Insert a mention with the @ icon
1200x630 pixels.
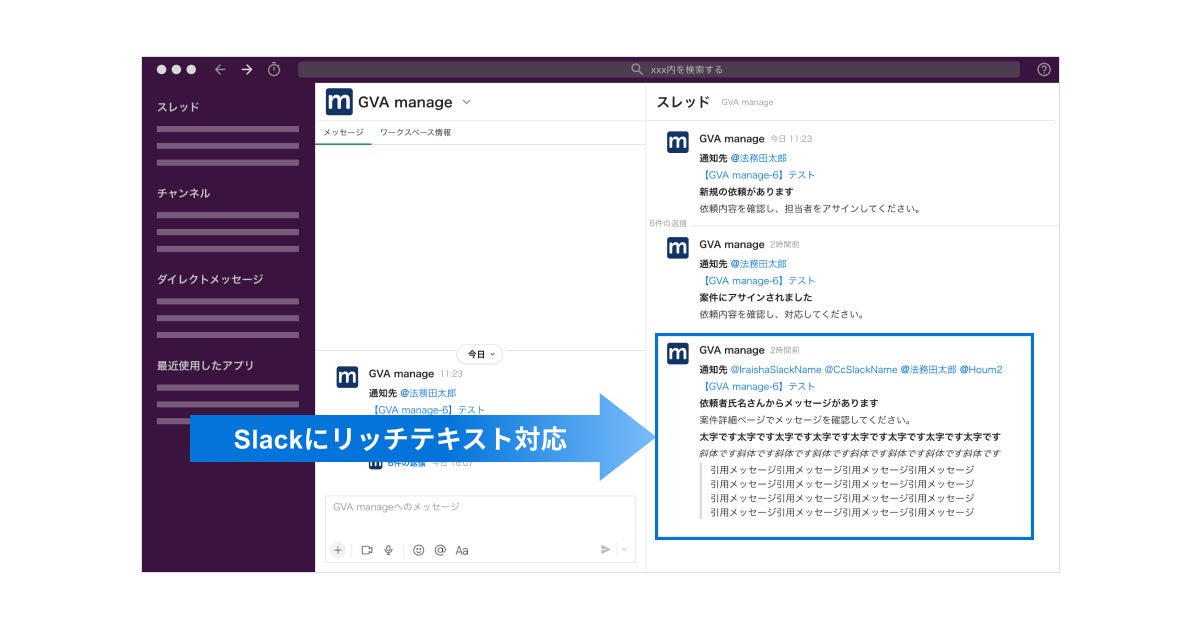click(440, 550)
